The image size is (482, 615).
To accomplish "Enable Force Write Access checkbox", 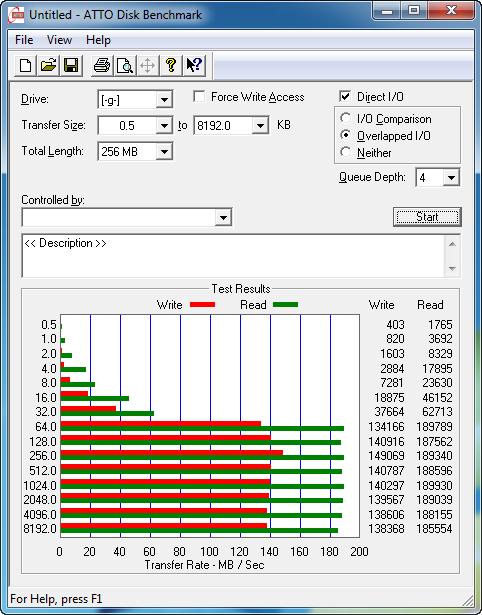I will tap(199, 97).
